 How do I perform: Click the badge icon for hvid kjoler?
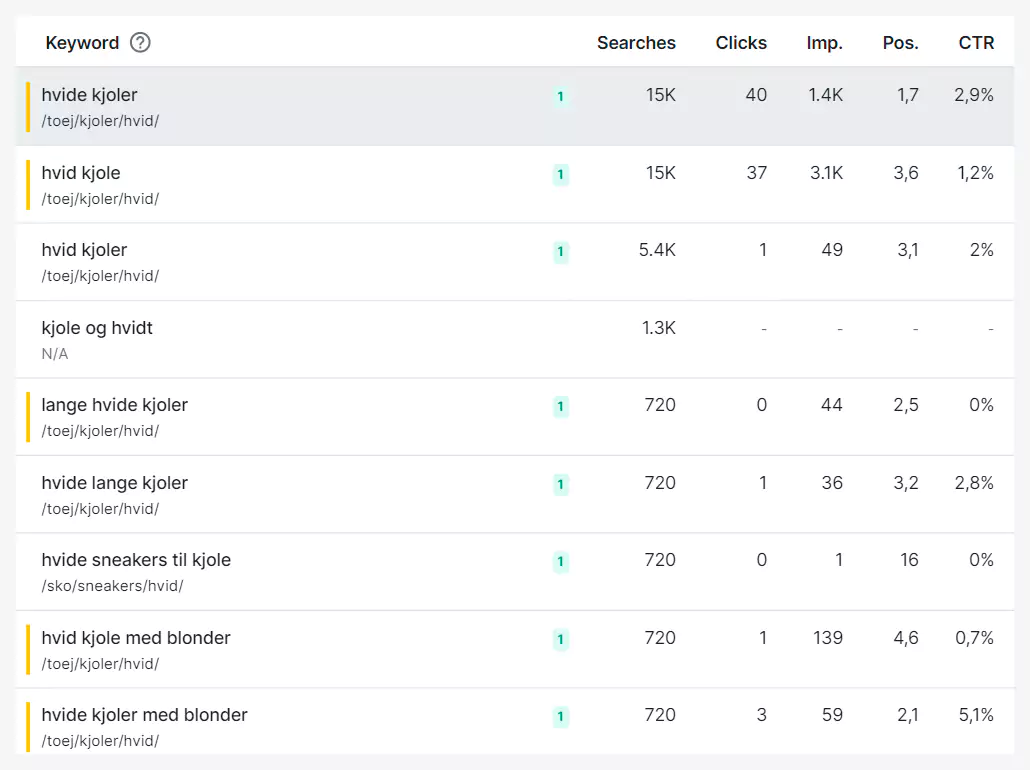(x=560, y=252)
